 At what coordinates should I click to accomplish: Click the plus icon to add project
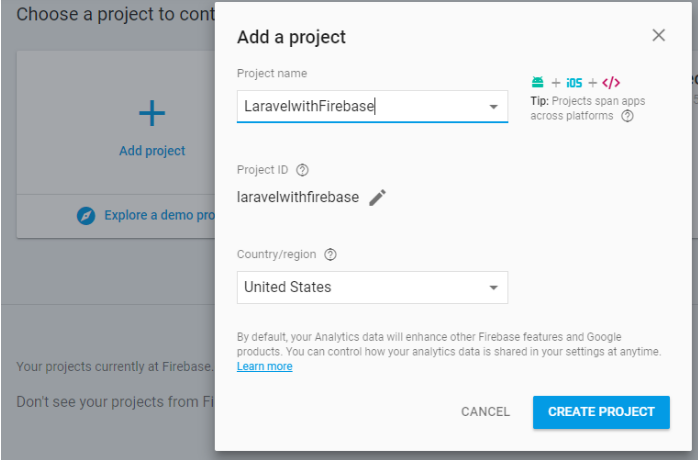coord(151,114)
